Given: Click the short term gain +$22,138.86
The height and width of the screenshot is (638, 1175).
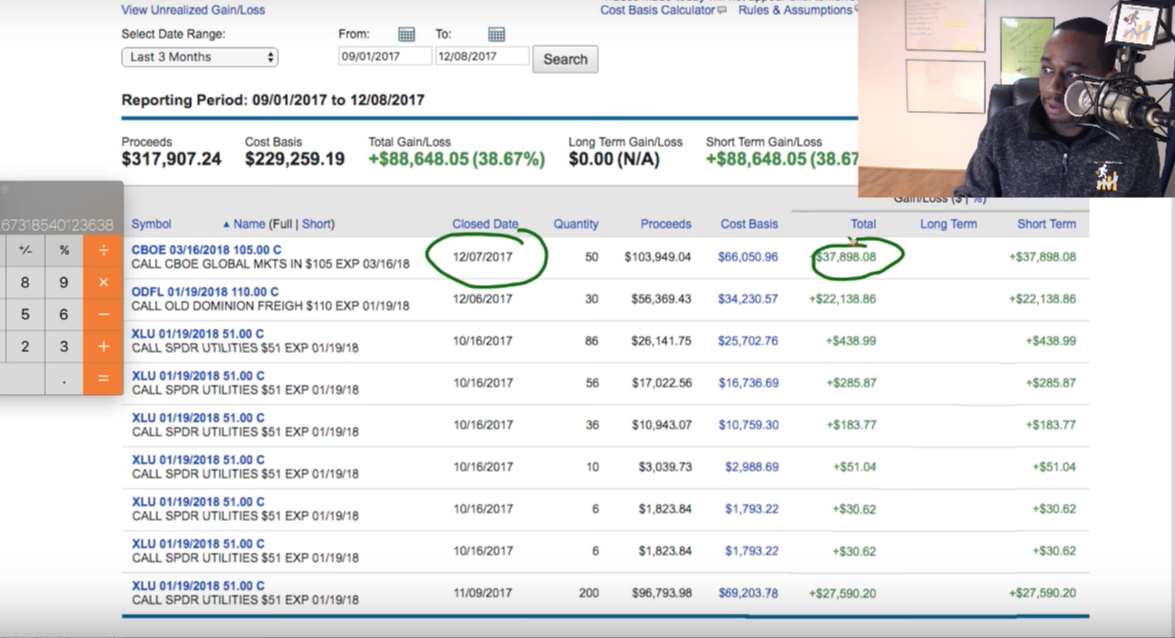Looking at the screenshot, I should (1042, 299).
